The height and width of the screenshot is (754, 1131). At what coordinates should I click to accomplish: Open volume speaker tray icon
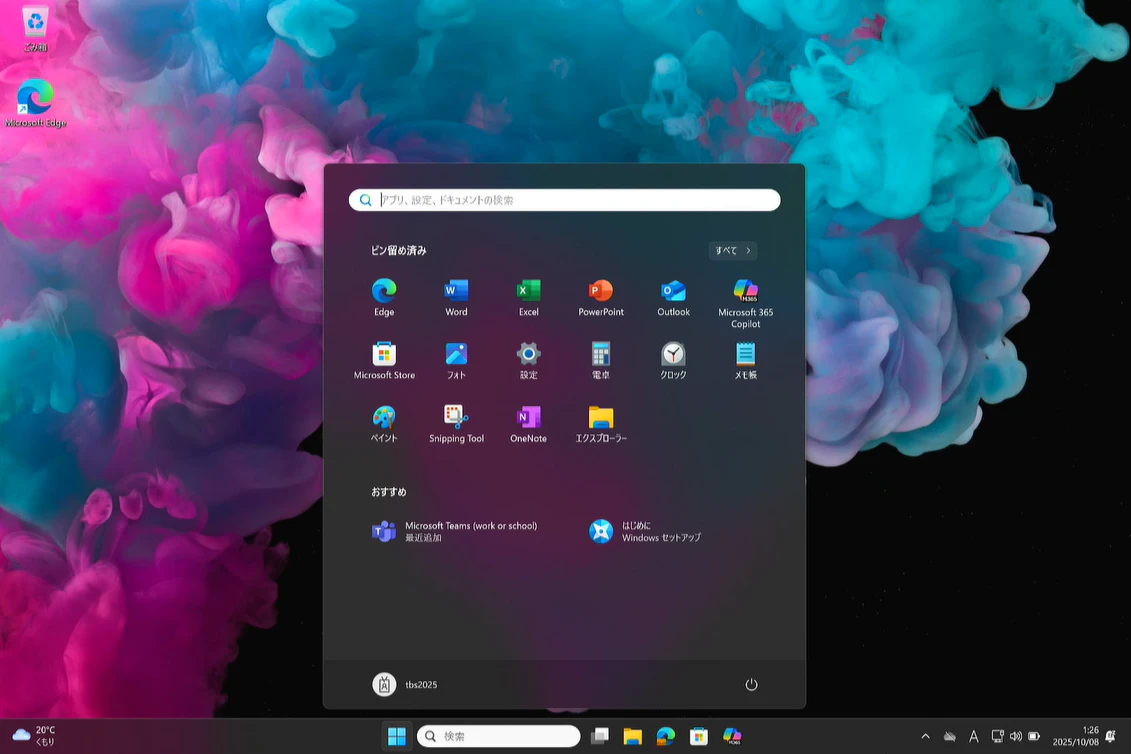point(1016,736)
